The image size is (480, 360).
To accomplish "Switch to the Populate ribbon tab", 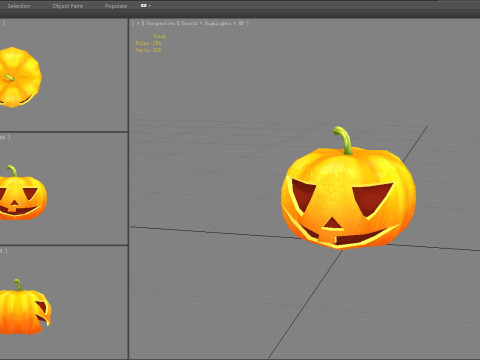I will pos(116,6).
